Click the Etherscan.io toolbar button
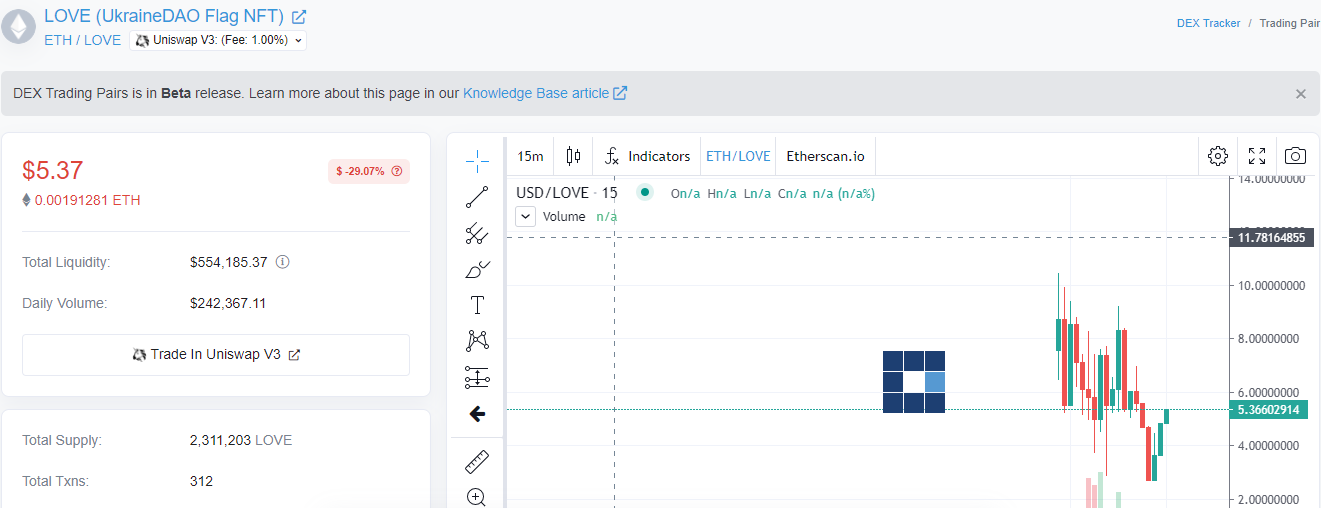The height and width of the screenshot is (508, 1321). click(x=825, y=156)
